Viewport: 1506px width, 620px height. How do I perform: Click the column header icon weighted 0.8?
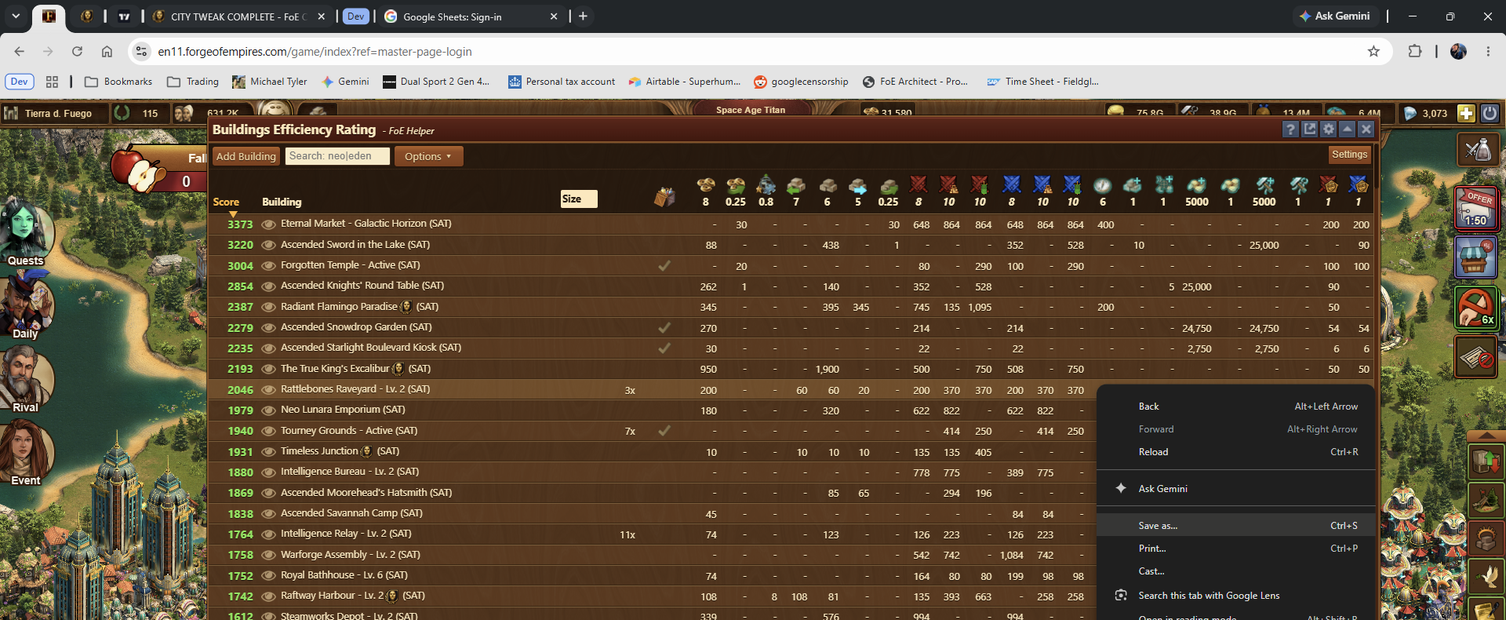coord(766,185)
